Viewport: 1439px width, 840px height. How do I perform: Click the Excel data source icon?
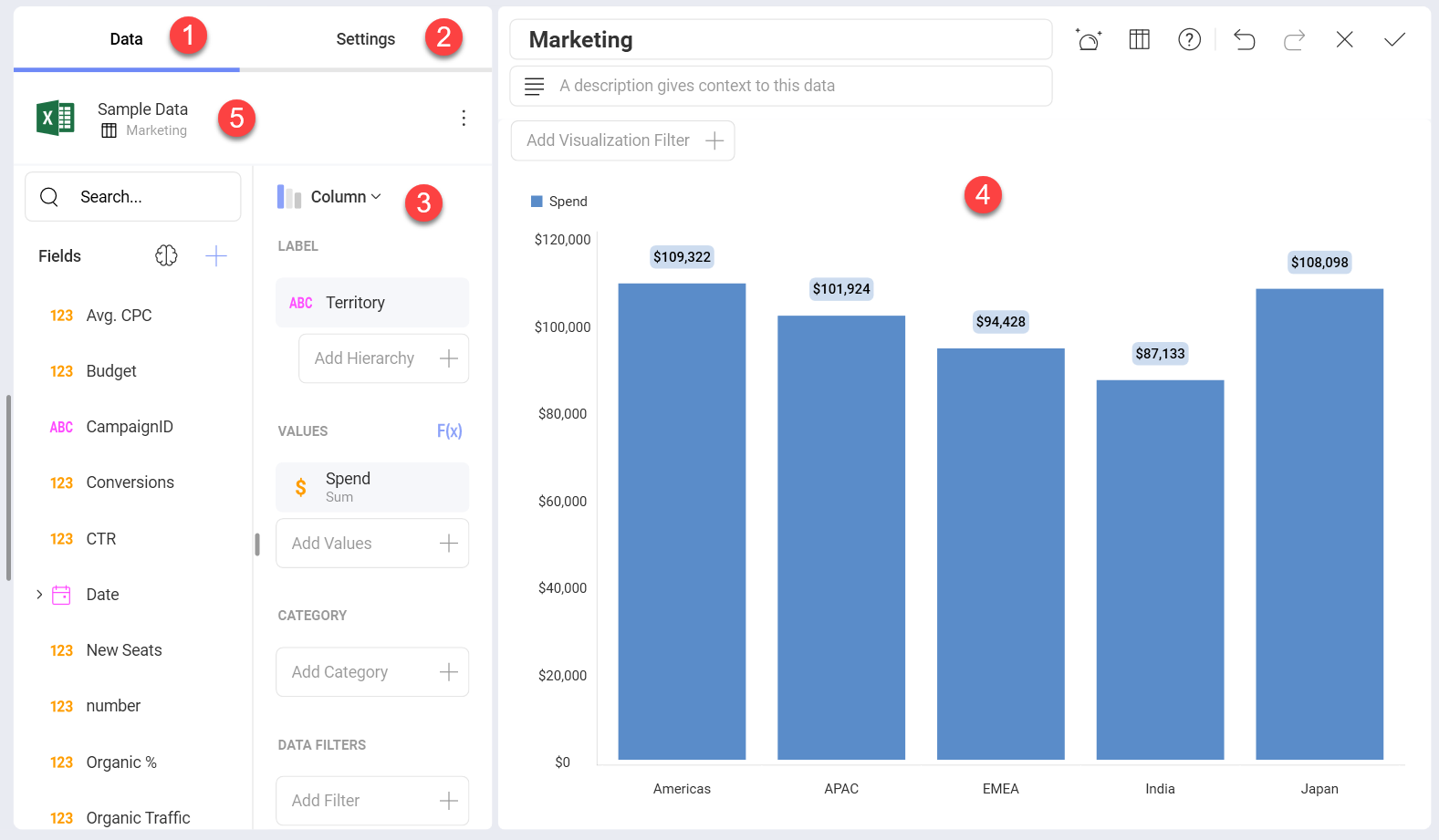click(56, 119)
